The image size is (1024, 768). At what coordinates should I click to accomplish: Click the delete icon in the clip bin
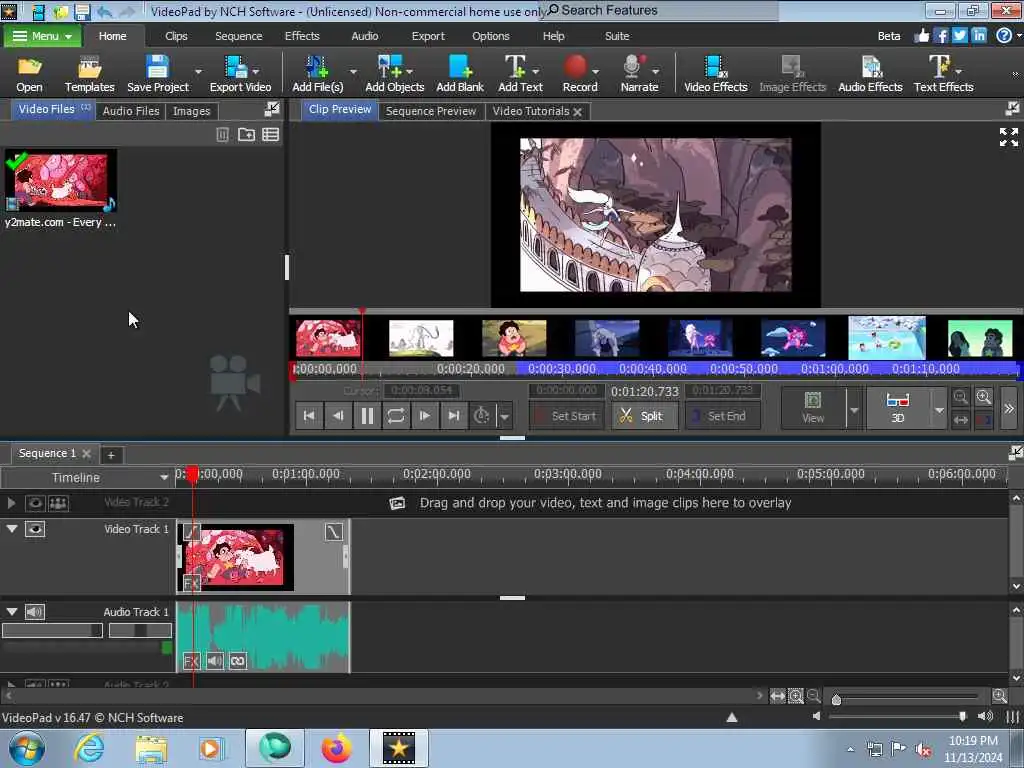(x=222, y=135)
